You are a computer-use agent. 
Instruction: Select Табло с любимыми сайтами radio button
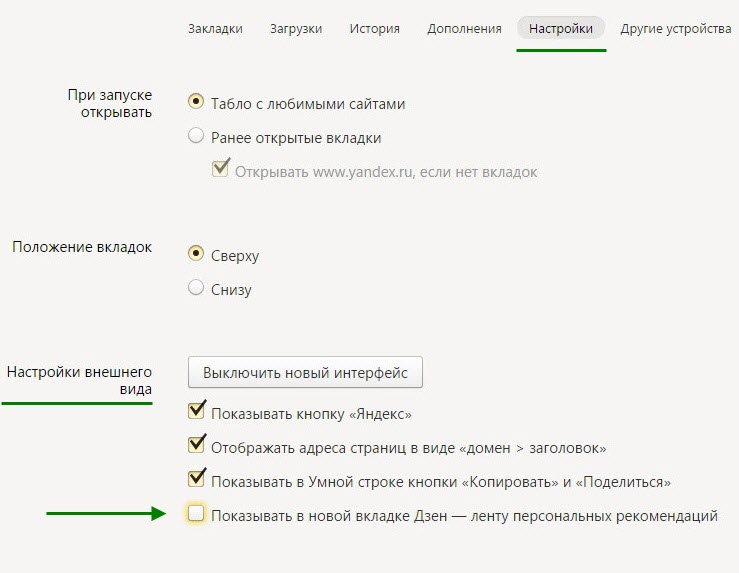196,102
